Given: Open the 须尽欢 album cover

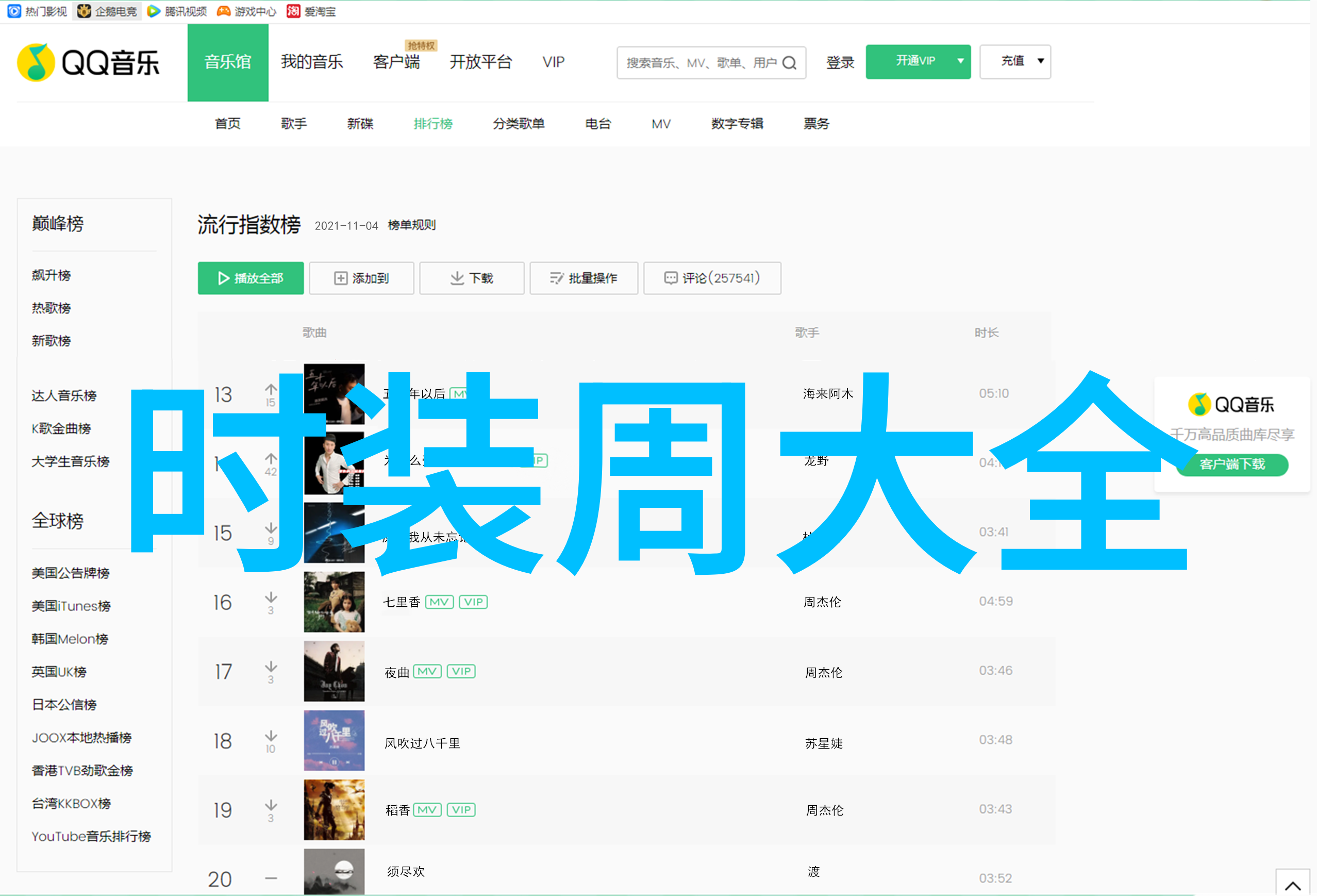Looking at the screenshot, I should [335, 872].
